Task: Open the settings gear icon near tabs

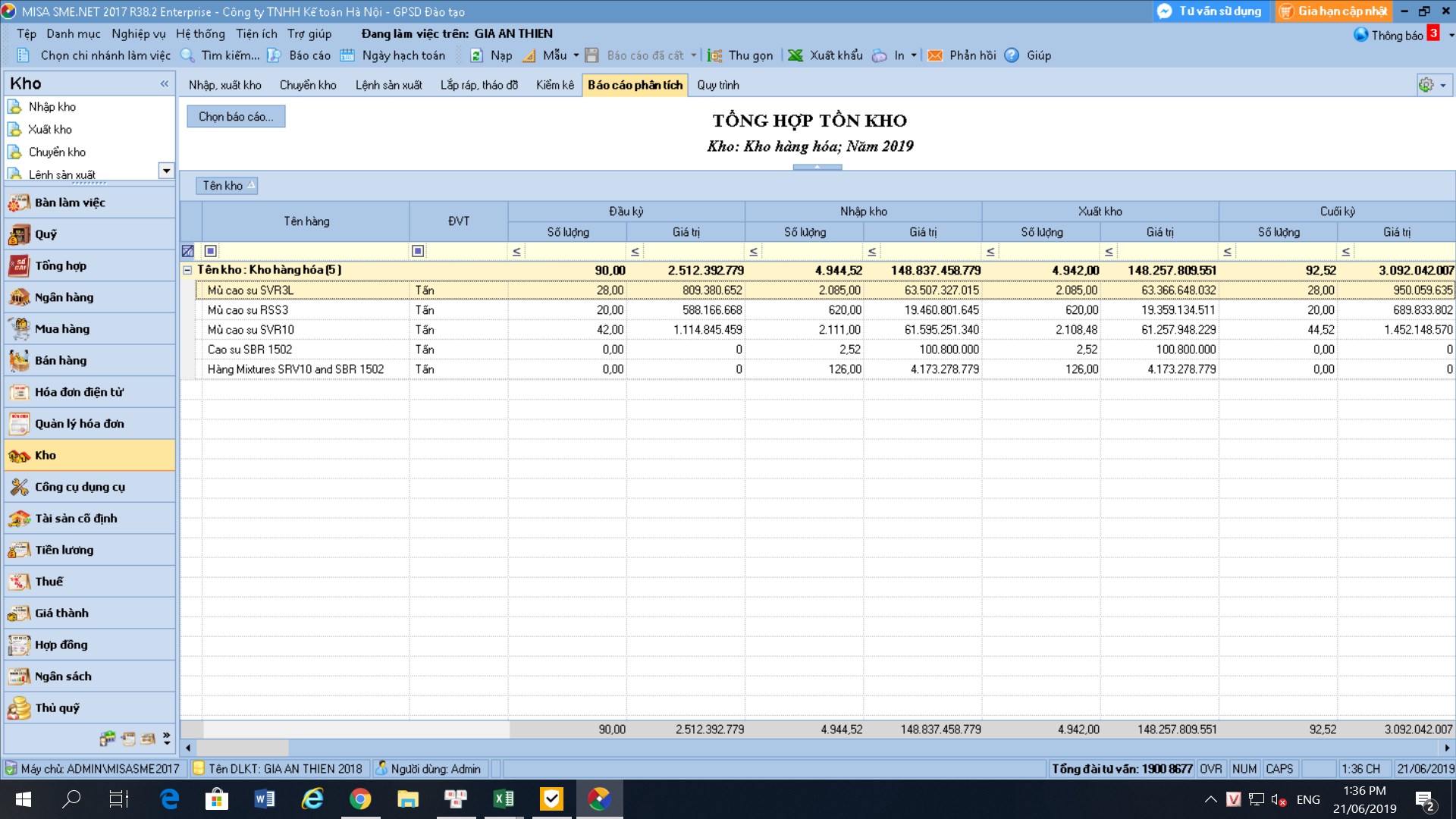Action: tap(1426, 85)
